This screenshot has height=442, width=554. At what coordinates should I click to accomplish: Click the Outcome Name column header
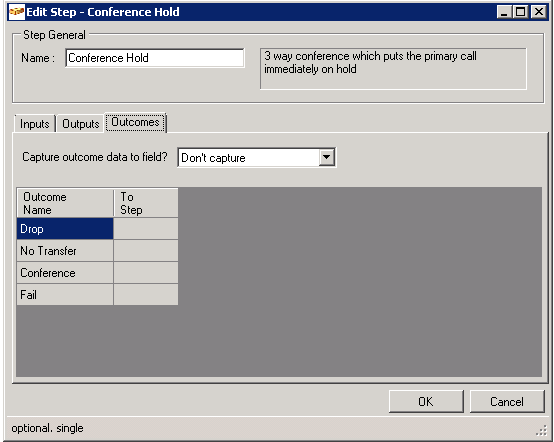click(x=65, y=203)
